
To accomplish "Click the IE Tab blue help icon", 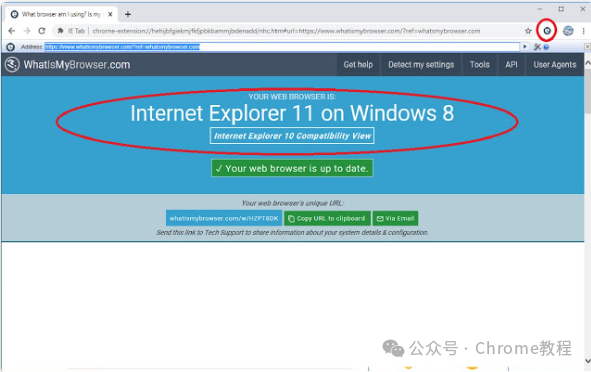I will pos(546,47).
